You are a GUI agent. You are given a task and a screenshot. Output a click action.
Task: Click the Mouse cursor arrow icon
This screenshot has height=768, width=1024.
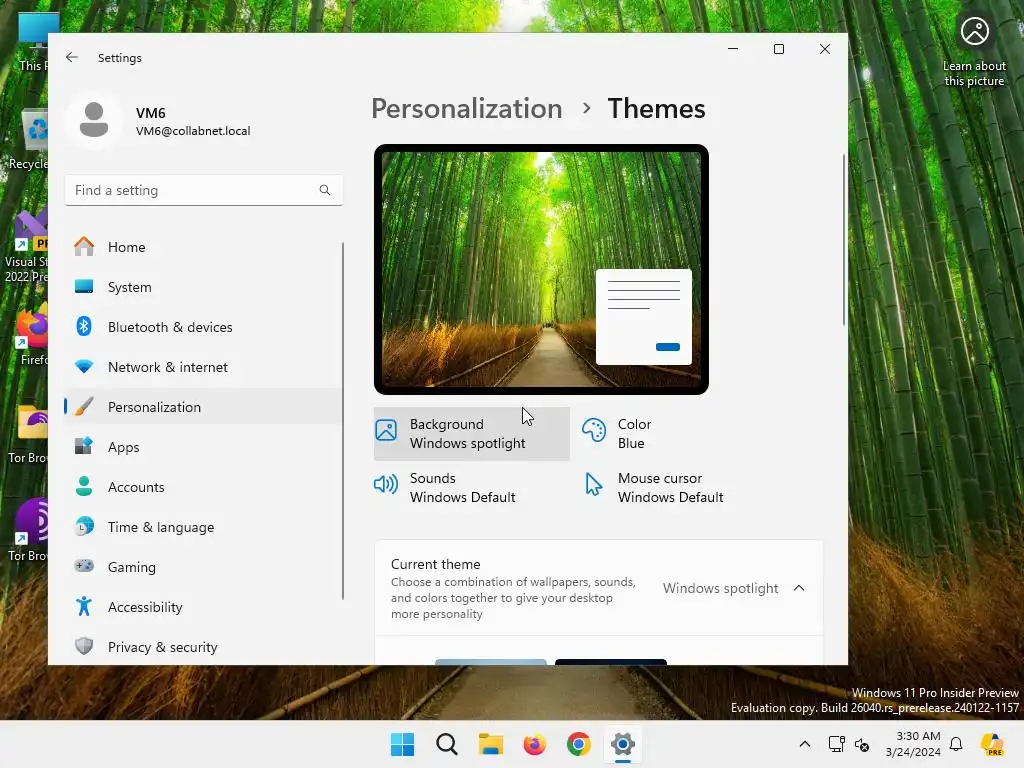[x=594, y=485]
